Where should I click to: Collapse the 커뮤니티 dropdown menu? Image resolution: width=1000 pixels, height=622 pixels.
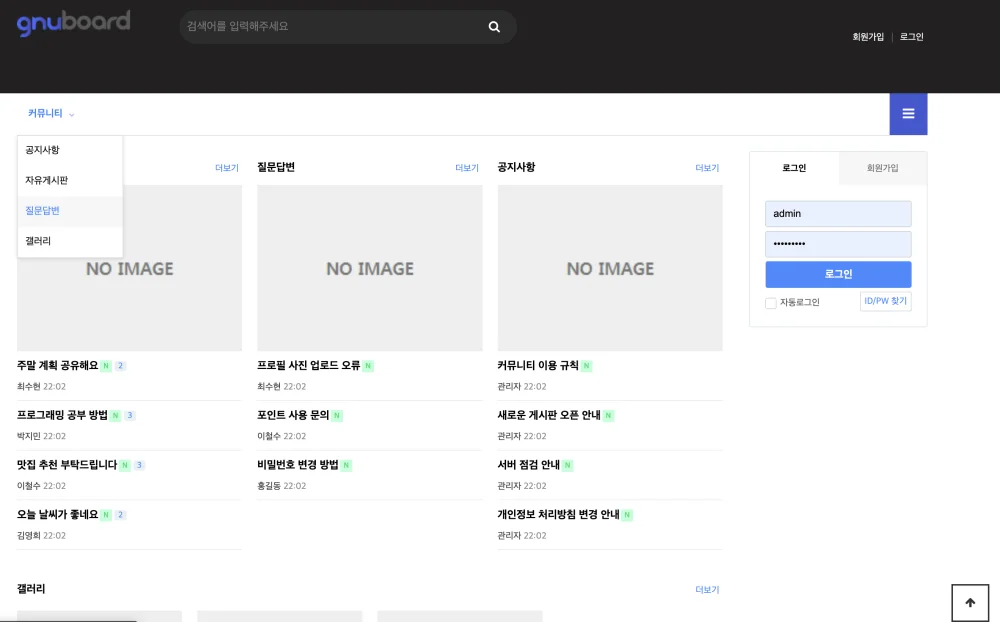point(51,114)
